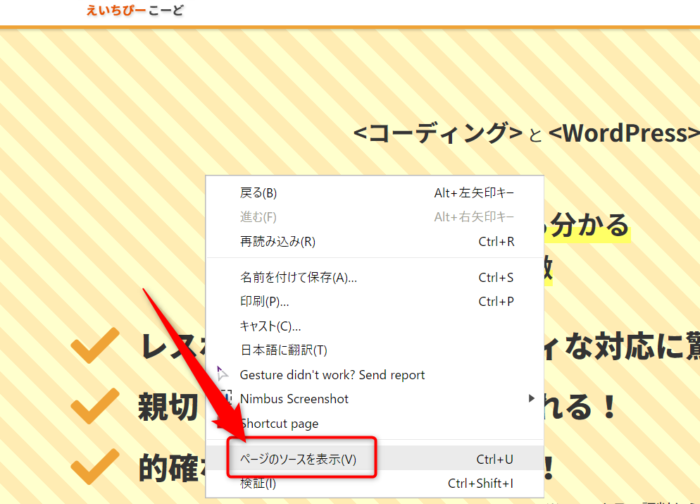Select 戻る(B) from context menu

[259, 193]
